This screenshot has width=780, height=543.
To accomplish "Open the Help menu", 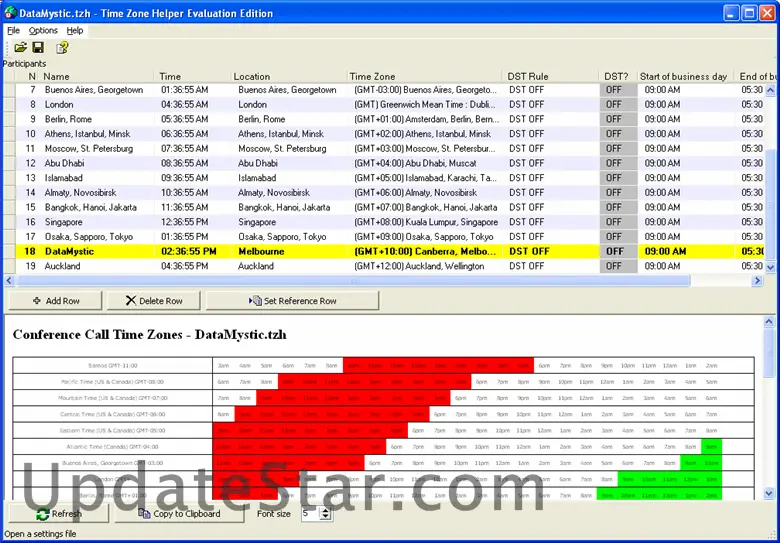I will pyautogui.click(x=75, y=30).
